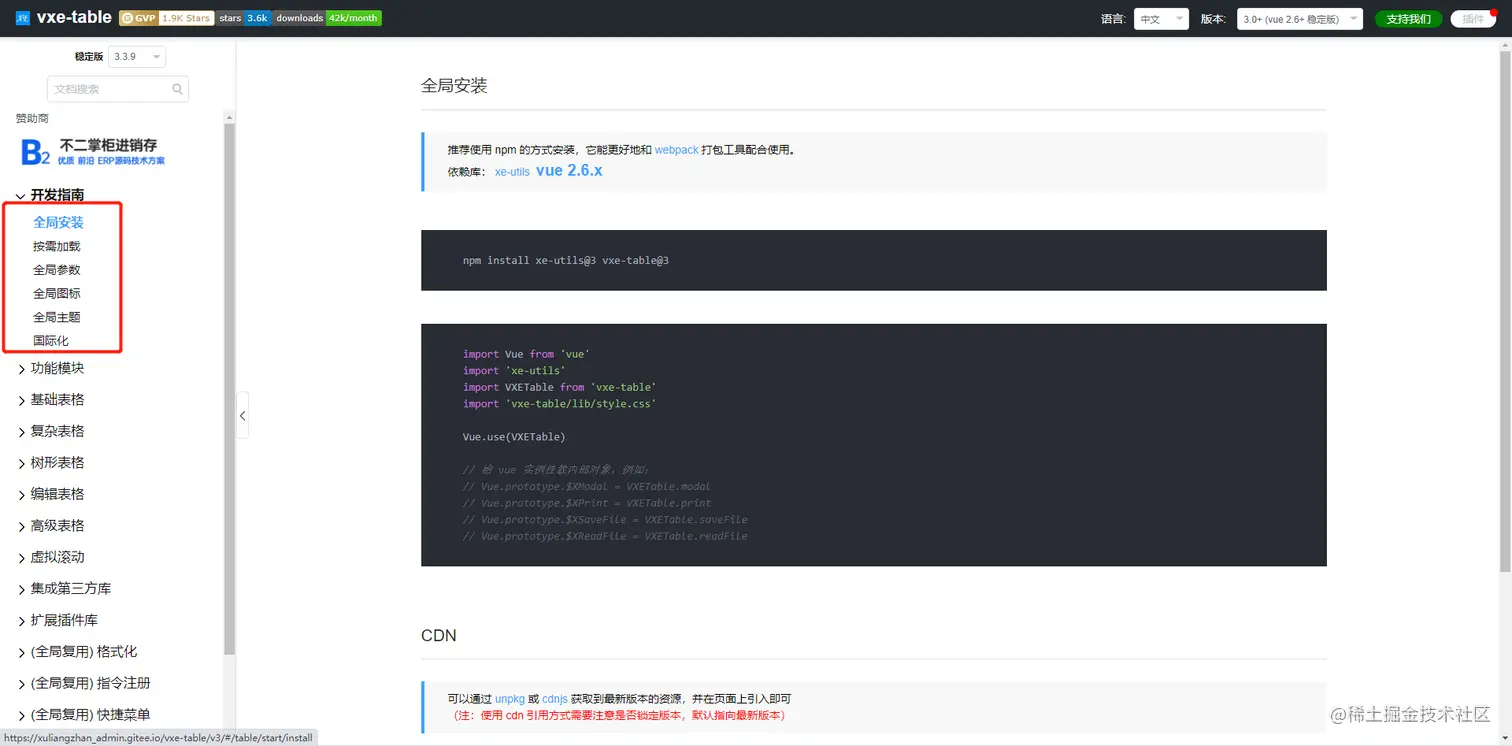Open the 版本 version dropdown

(1300, 19)
